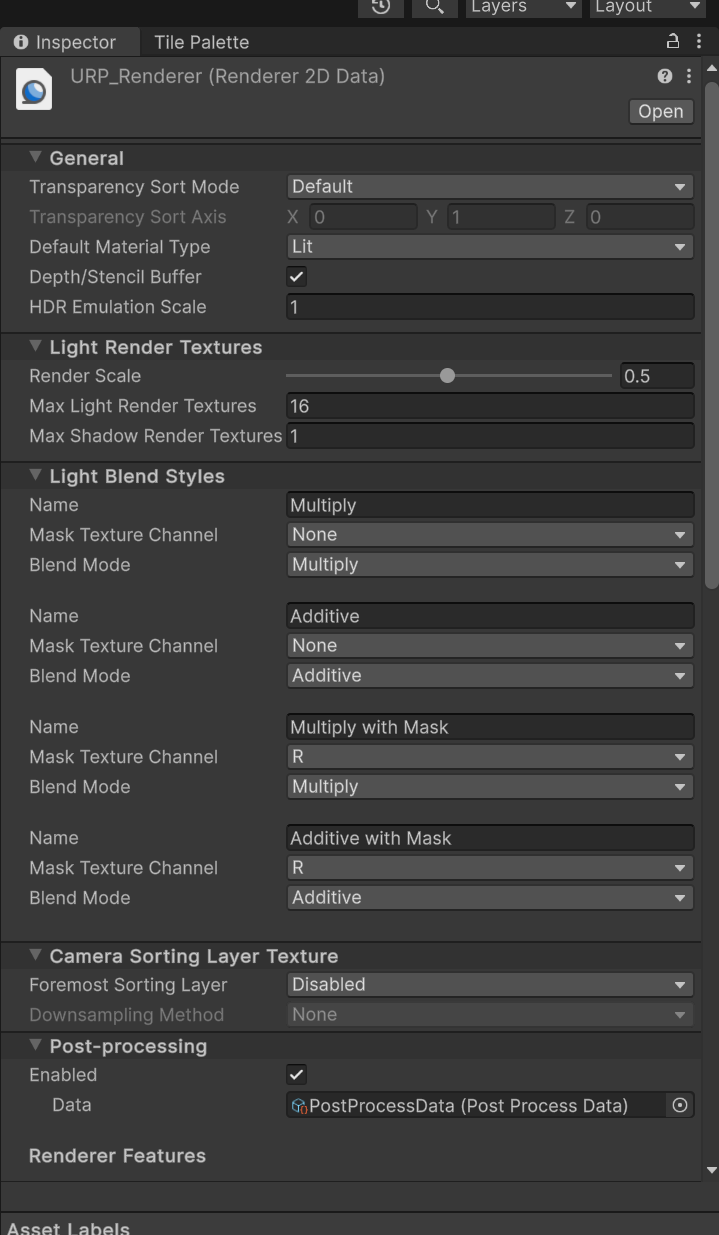Disable the Post-processing Enabled checkbox

[x=297, y=1075]
